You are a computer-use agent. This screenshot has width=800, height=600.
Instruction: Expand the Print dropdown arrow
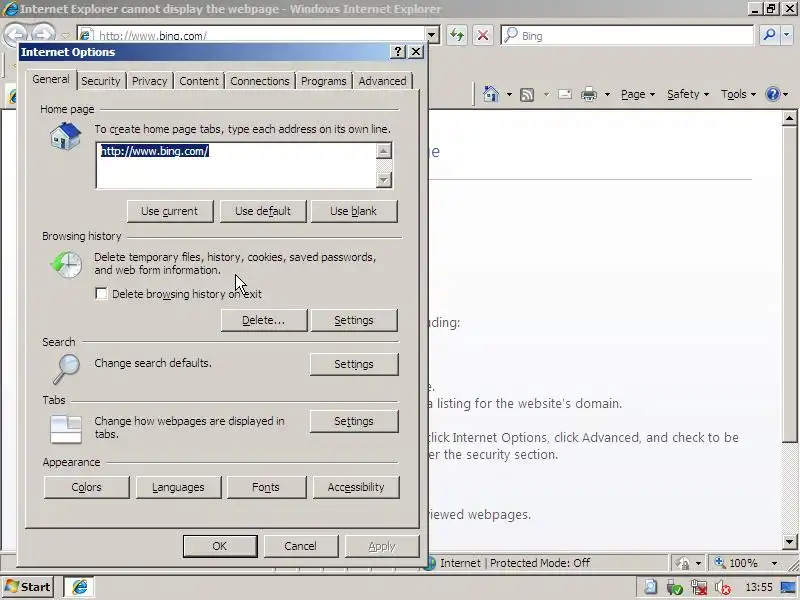click(607, 94)
